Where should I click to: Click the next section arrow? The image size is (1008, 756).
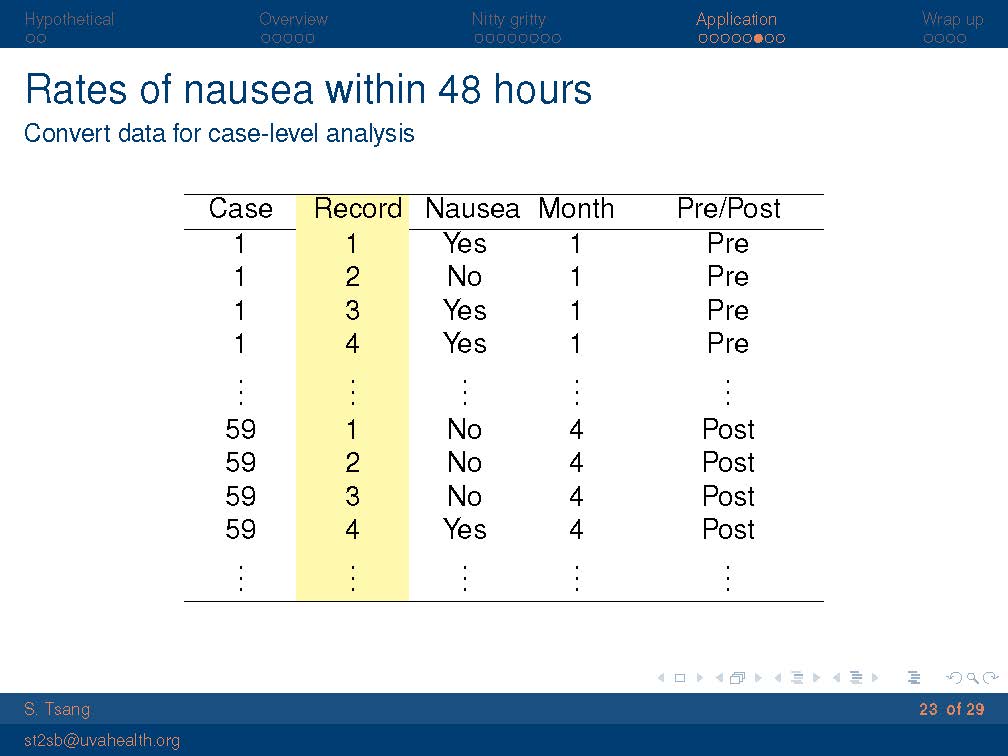point(873,679)
